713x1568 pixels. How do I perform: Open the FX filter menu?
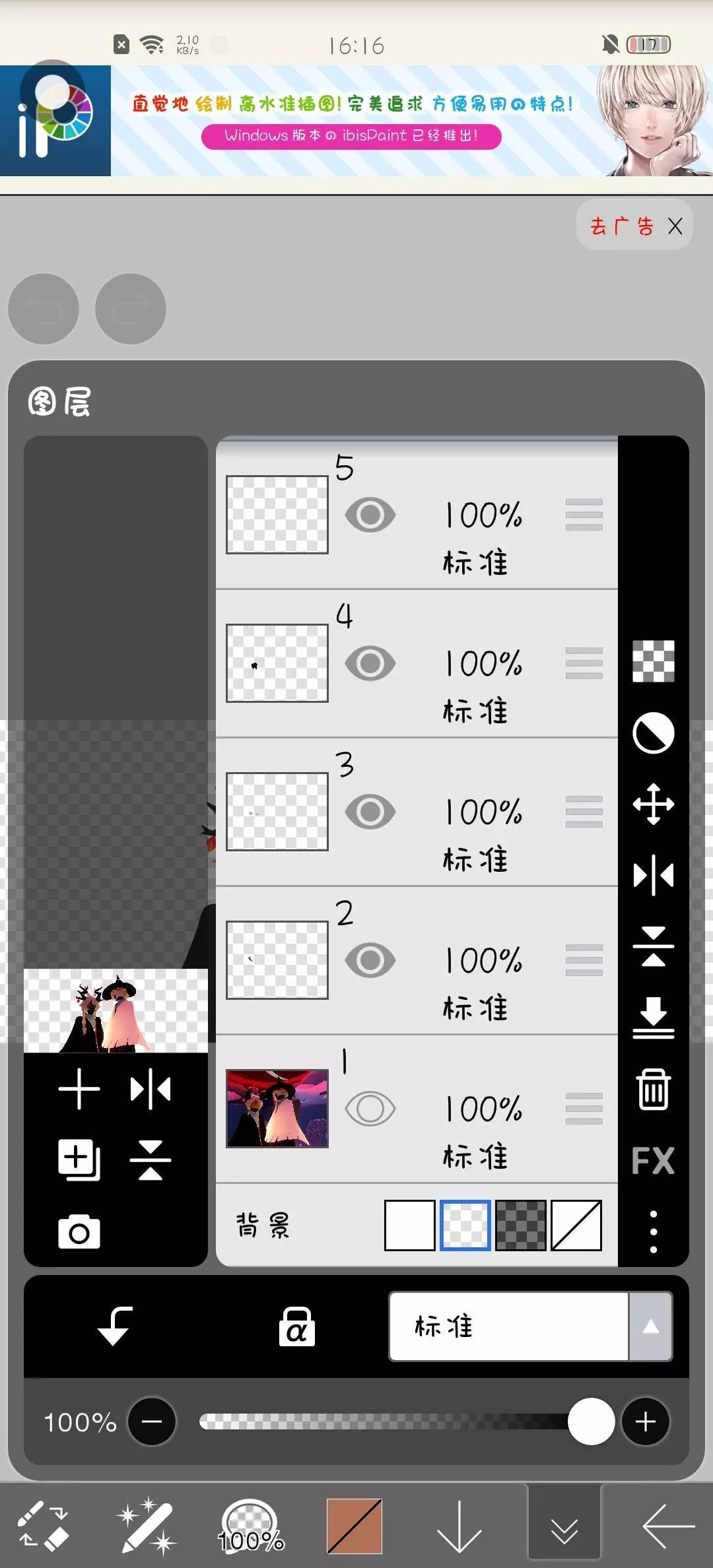653,1161
